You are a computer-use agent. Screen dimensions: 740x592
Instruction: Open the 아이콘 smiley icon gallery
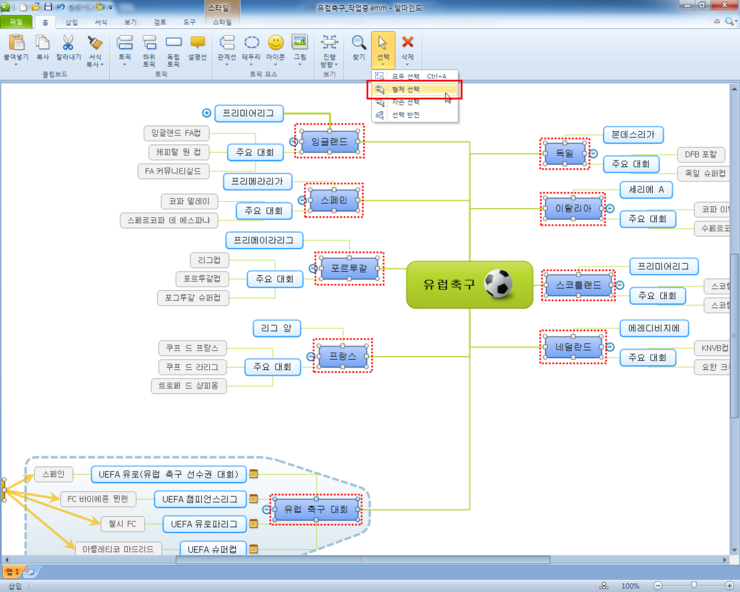click(276, 45)
